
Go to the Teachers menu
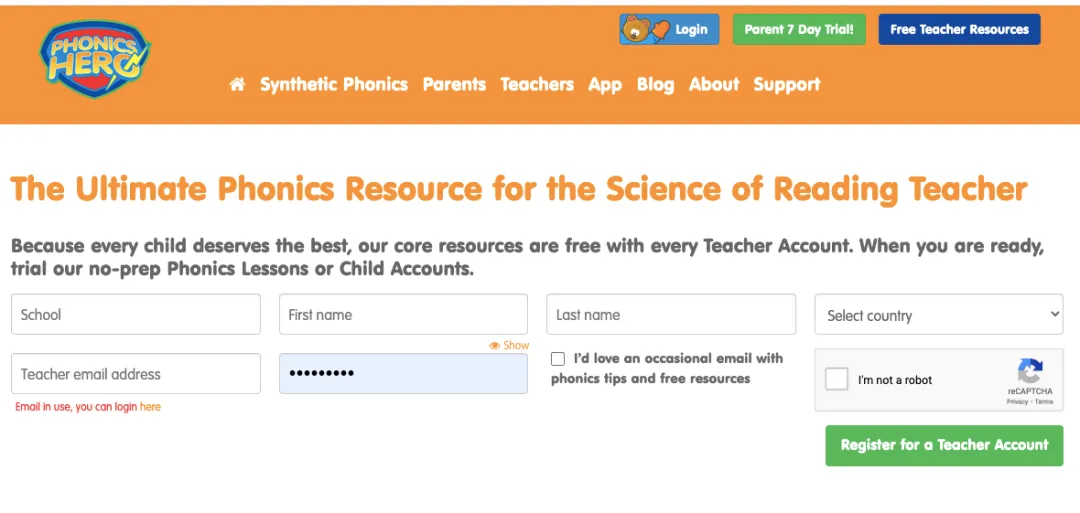(537, 85)
